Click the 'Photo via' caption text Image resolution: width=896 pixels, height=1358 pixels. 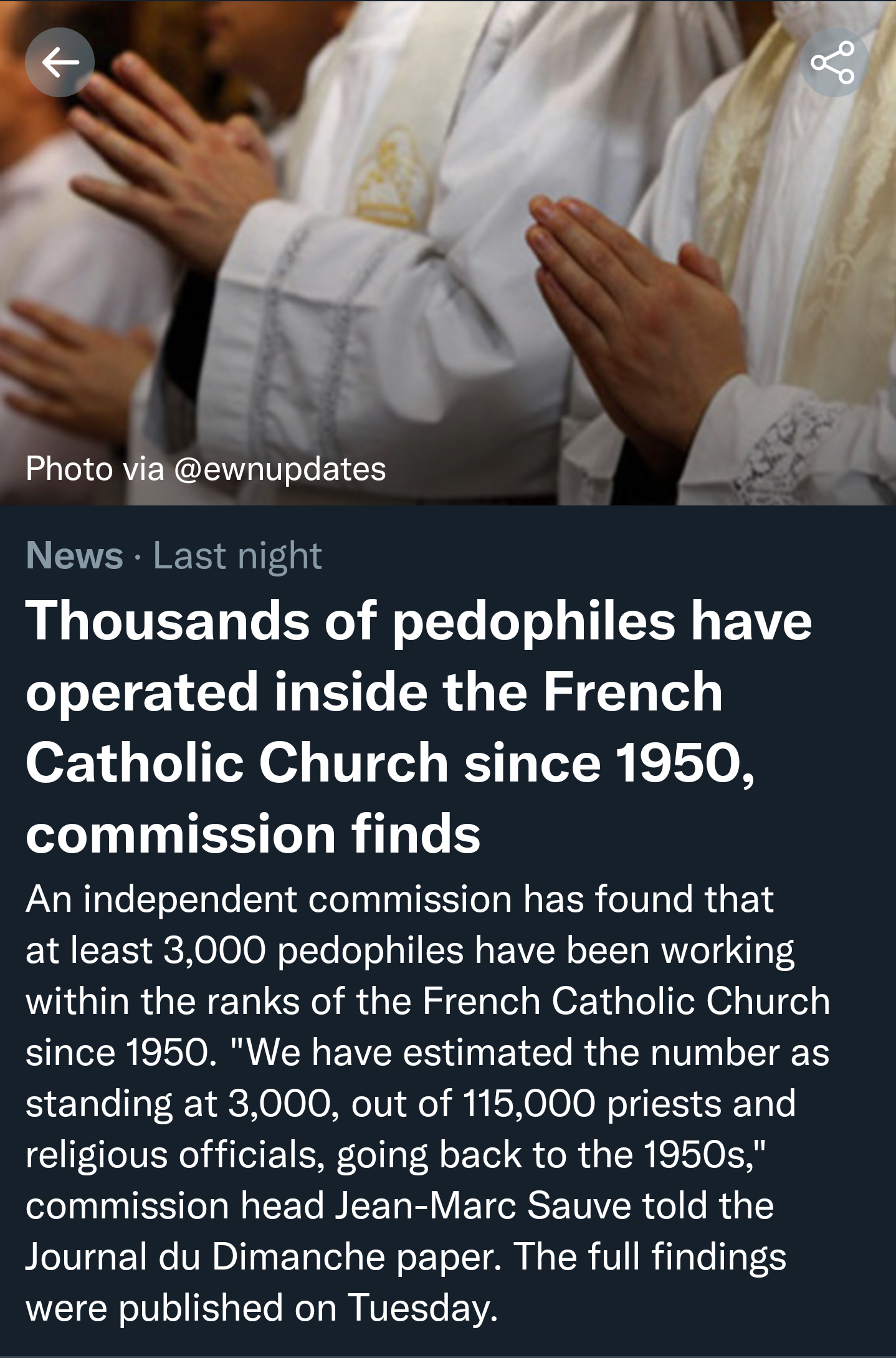pyautogui.click(x=95, y=469)
